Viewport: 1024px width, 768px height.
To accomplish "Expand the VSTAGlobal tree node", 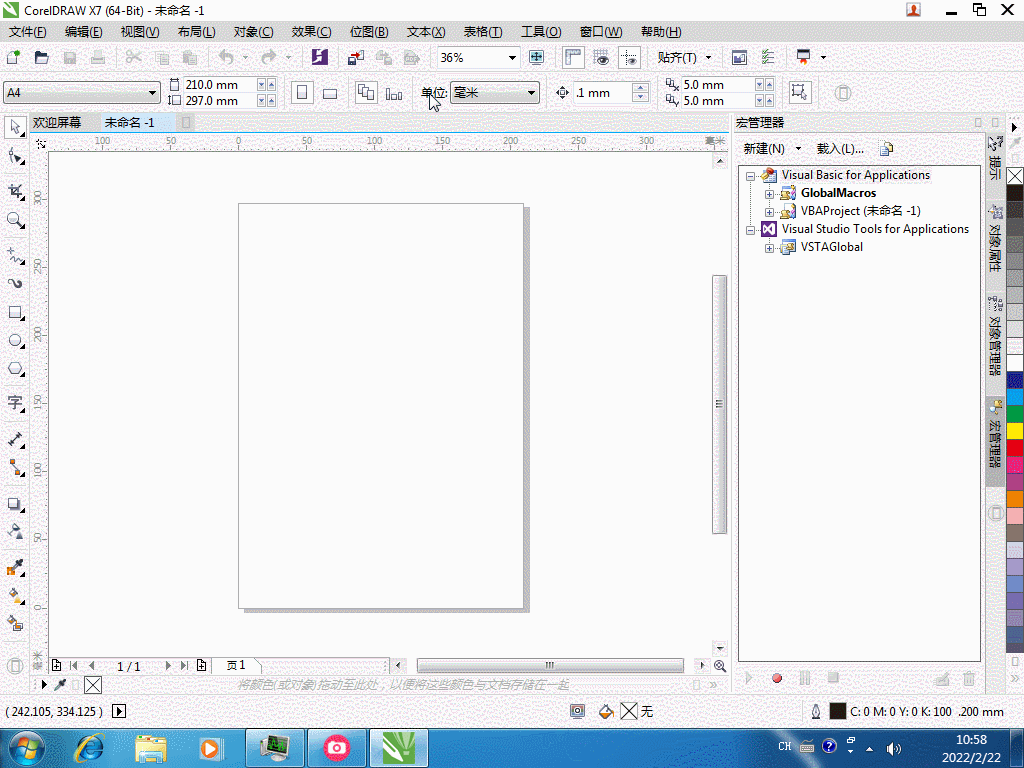I will tap(769, 248).
